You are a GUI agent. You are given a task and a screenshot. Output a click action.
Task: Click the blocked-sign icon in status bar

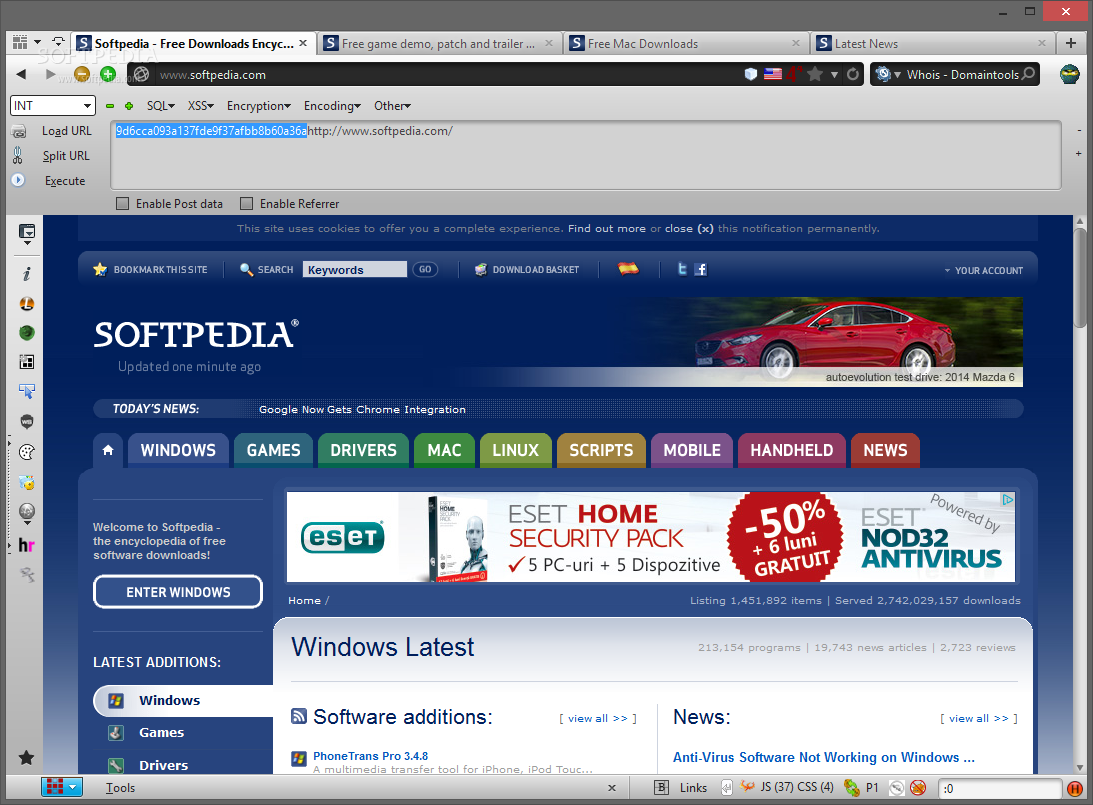click(x=918, y=788)
